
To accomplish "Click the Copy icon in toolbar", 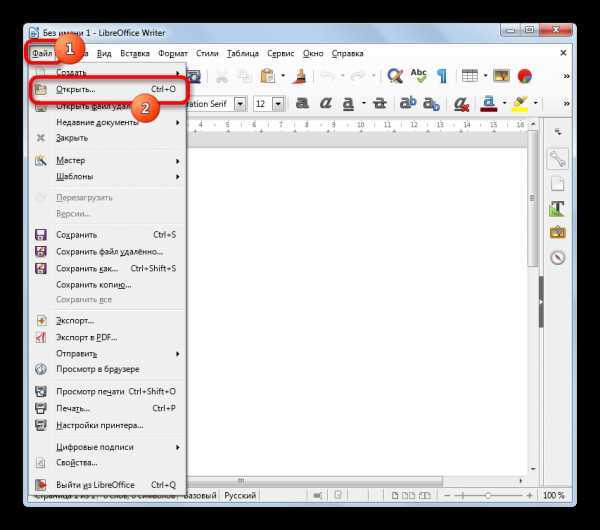I will (245, 76).
